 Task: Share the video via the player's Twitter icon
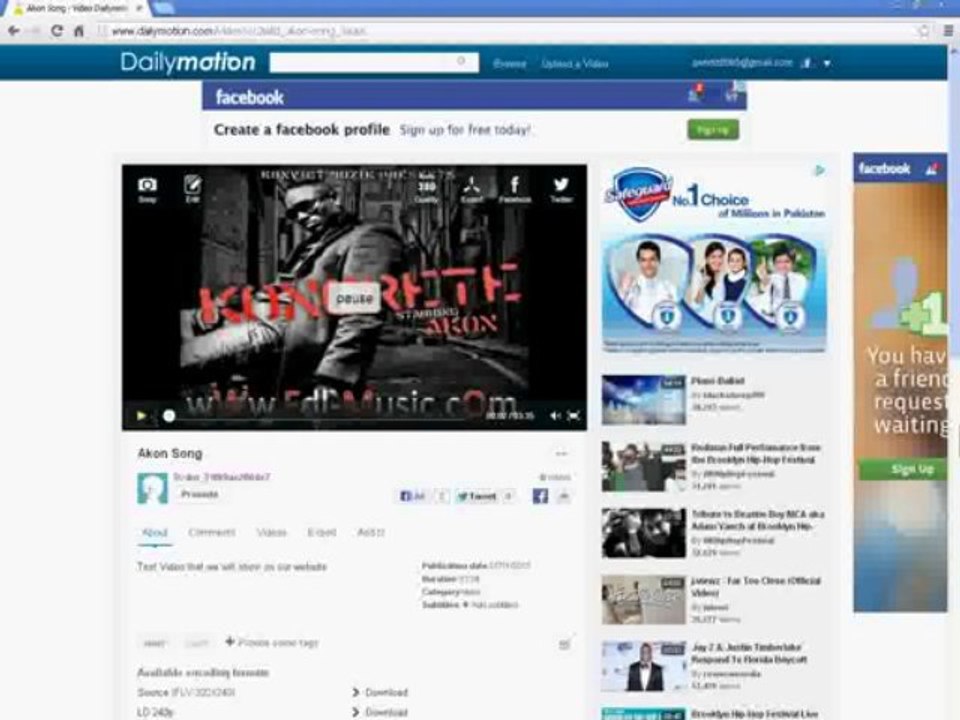pos(561,189)
